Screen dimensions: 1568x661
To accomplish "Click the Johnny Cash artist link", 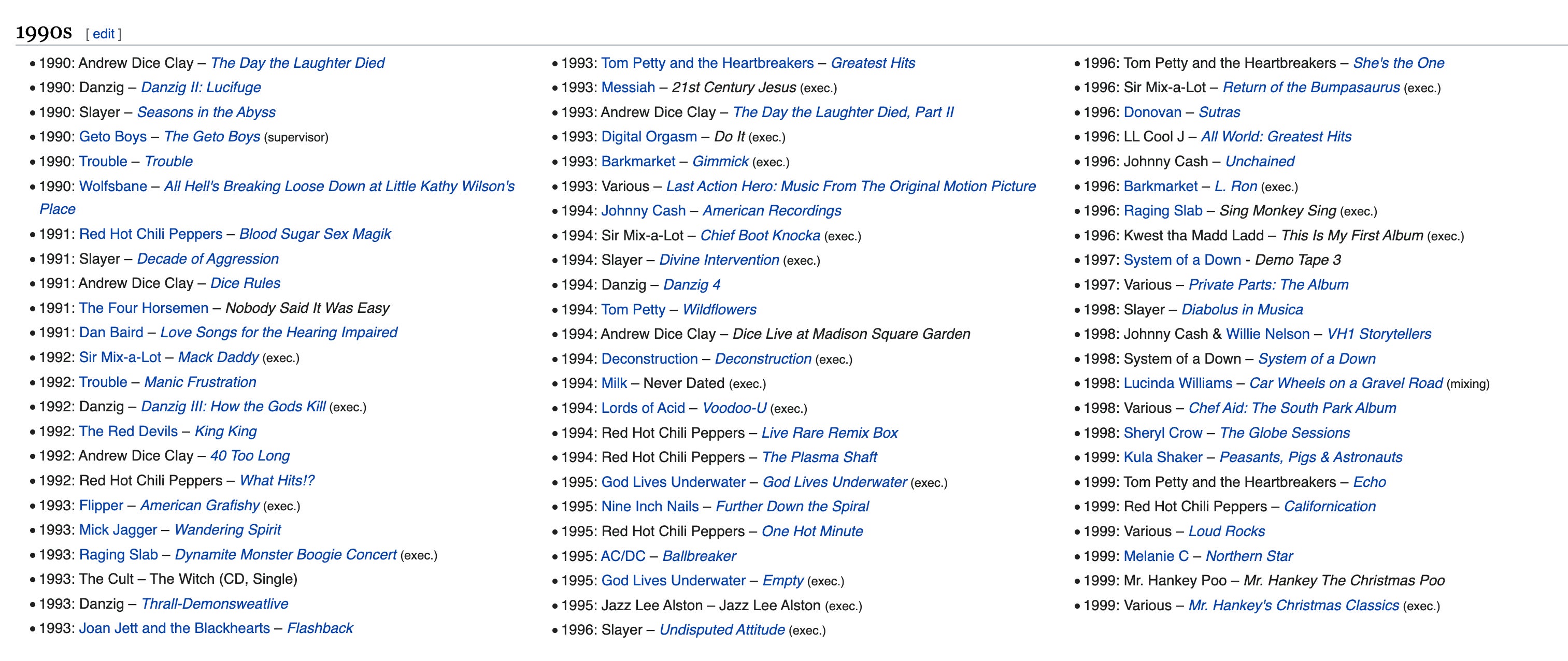I will [x=643, y=211].
